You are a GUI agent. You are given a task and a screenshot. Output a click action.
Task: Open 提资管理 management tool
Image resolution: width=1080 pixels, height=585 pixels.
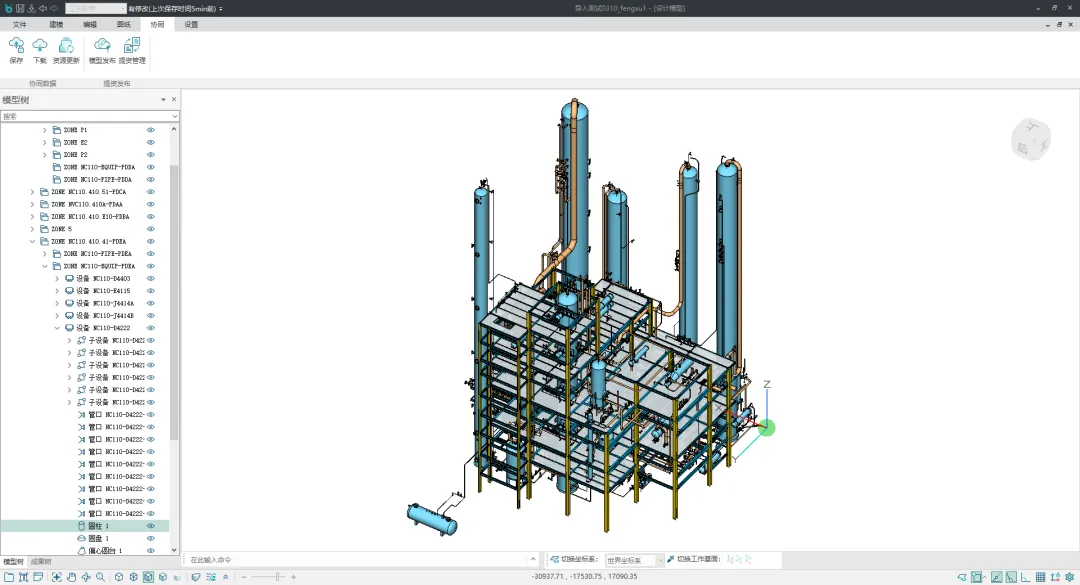pos(132,45)
